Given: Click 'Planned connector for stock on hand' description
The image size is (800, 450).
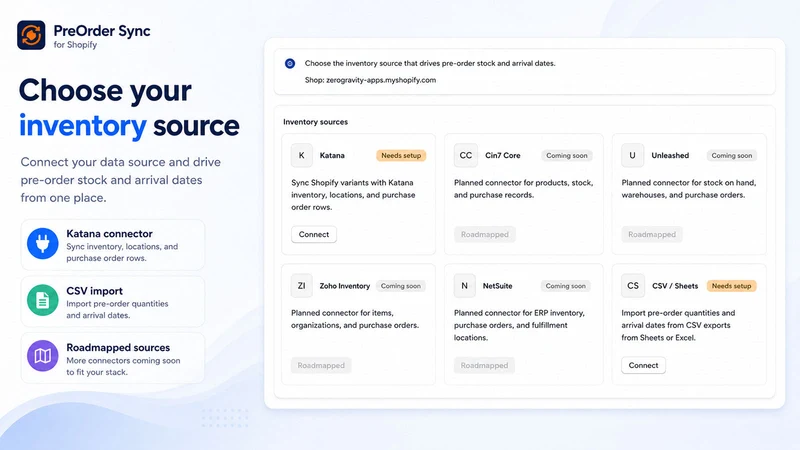Looking at the screenshot, I should [x=689, y=189].
